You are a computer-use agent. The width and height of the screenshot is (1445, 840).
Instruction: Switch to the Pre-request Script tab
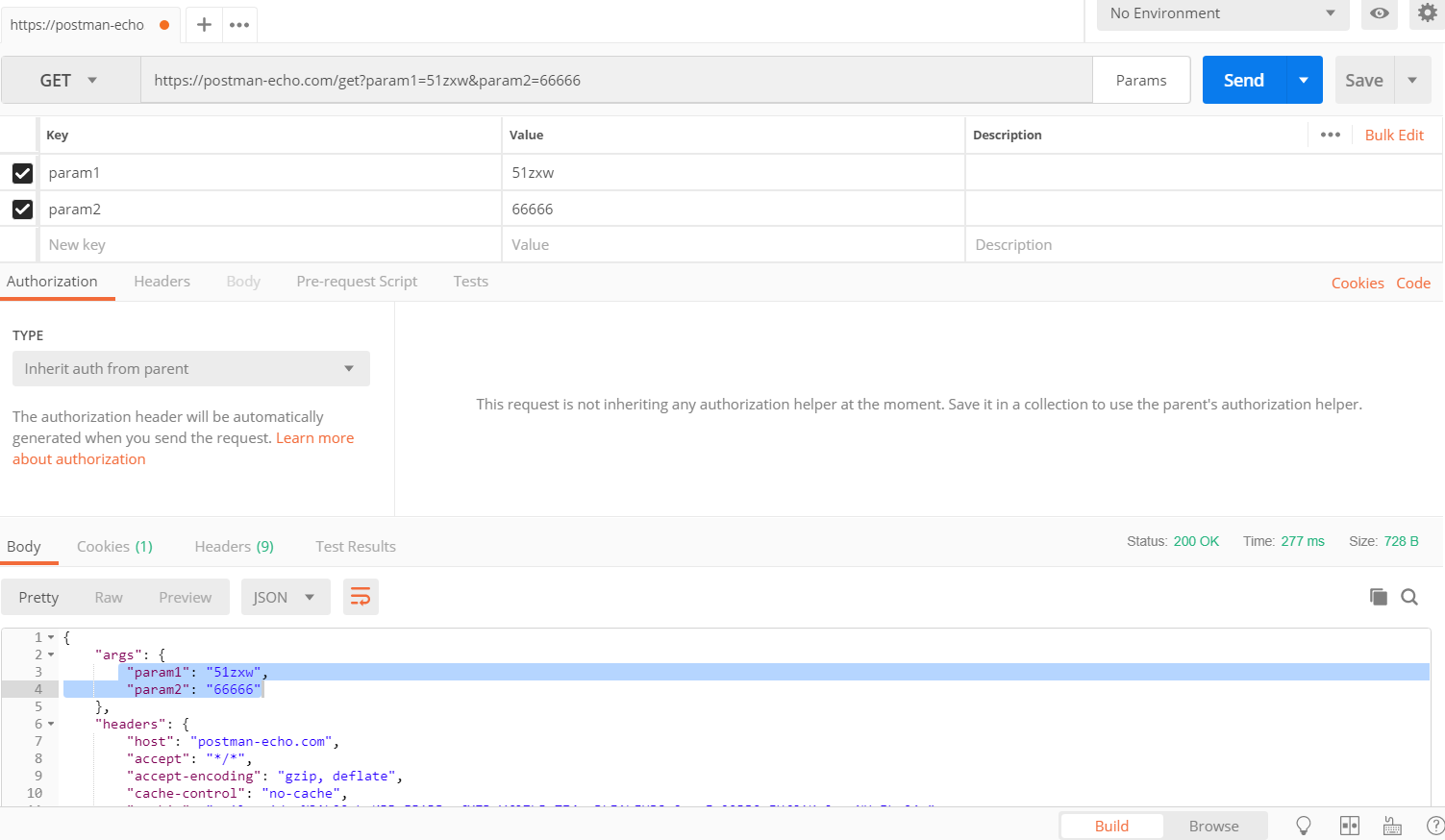tap(357, 282)
